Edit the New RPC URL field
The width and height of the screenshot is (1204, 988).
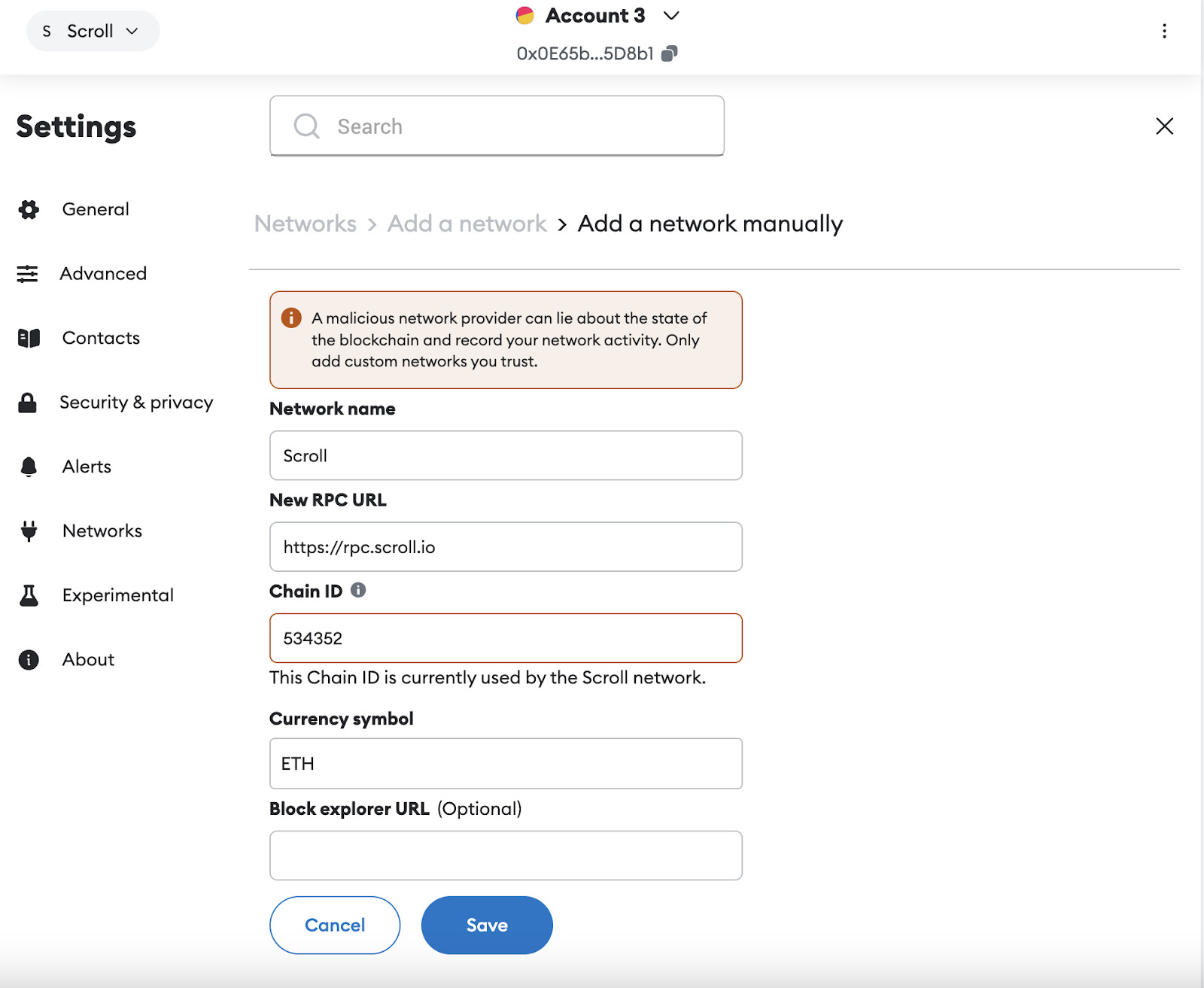[x=506, y=546]
